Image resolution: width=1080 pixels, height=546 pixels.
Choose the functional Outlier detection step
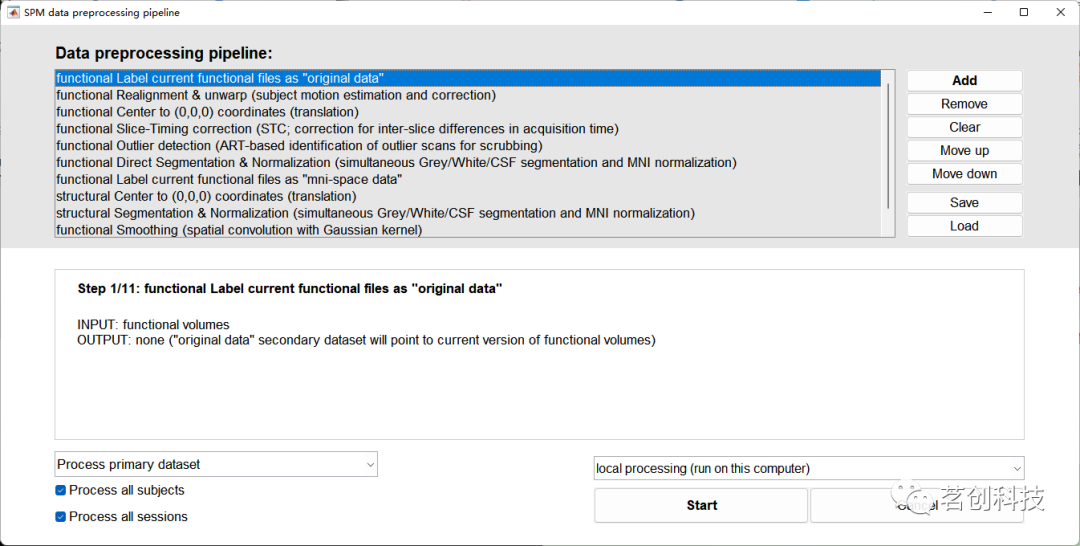299,146
